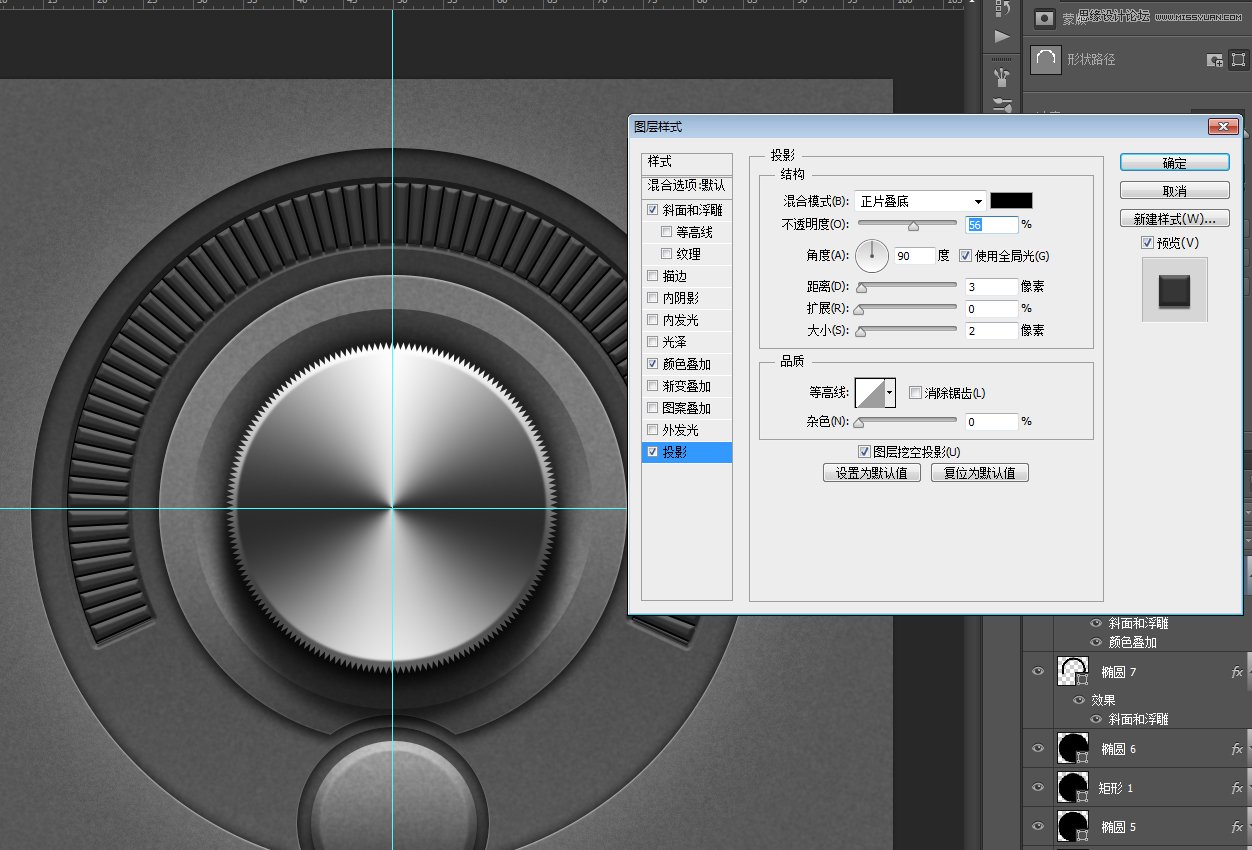Screen dimensions: 1252x850
Task: Click the Shape Path vector mask thumbnail
Action: tap(1046, 60)
